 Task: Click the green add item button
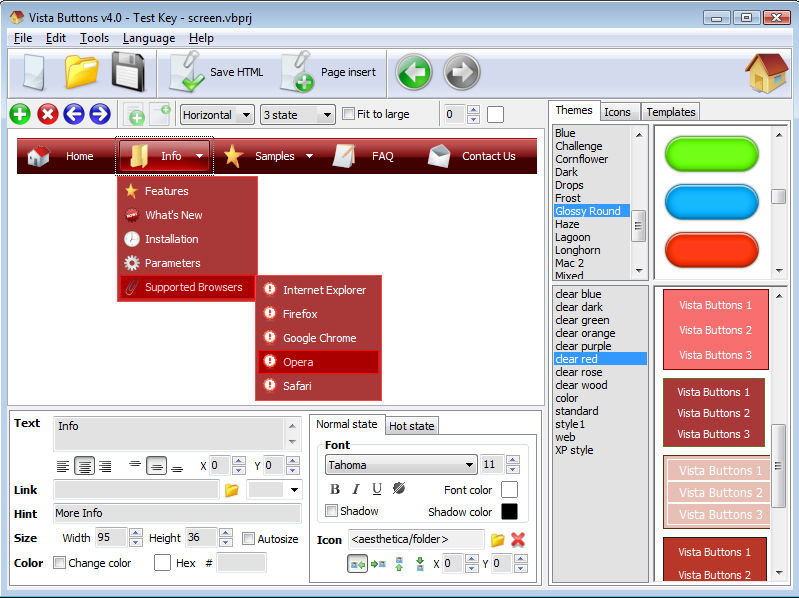tap(19, 114)
